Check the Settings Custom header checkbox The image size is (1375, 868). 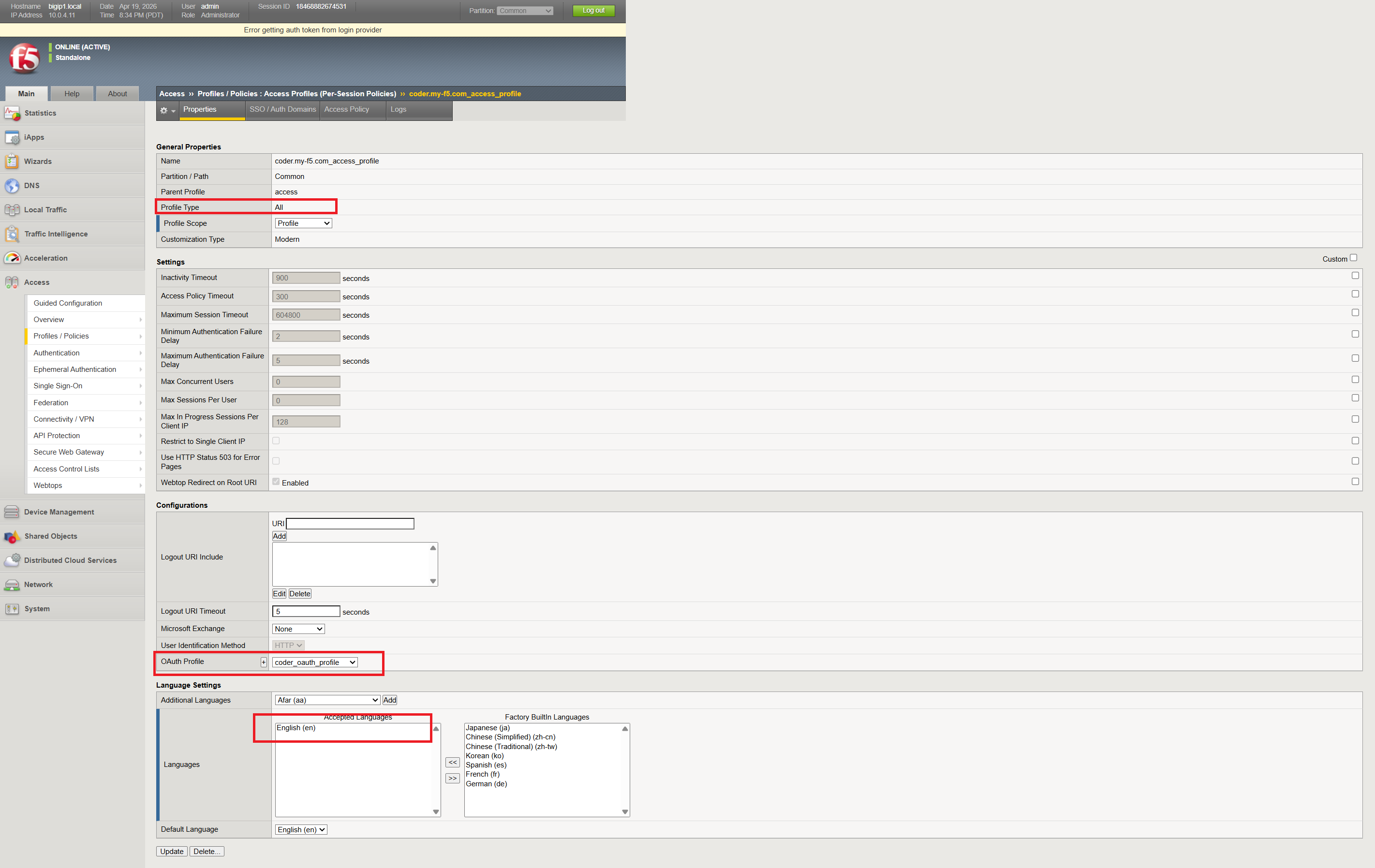(x=1353, y=258)
